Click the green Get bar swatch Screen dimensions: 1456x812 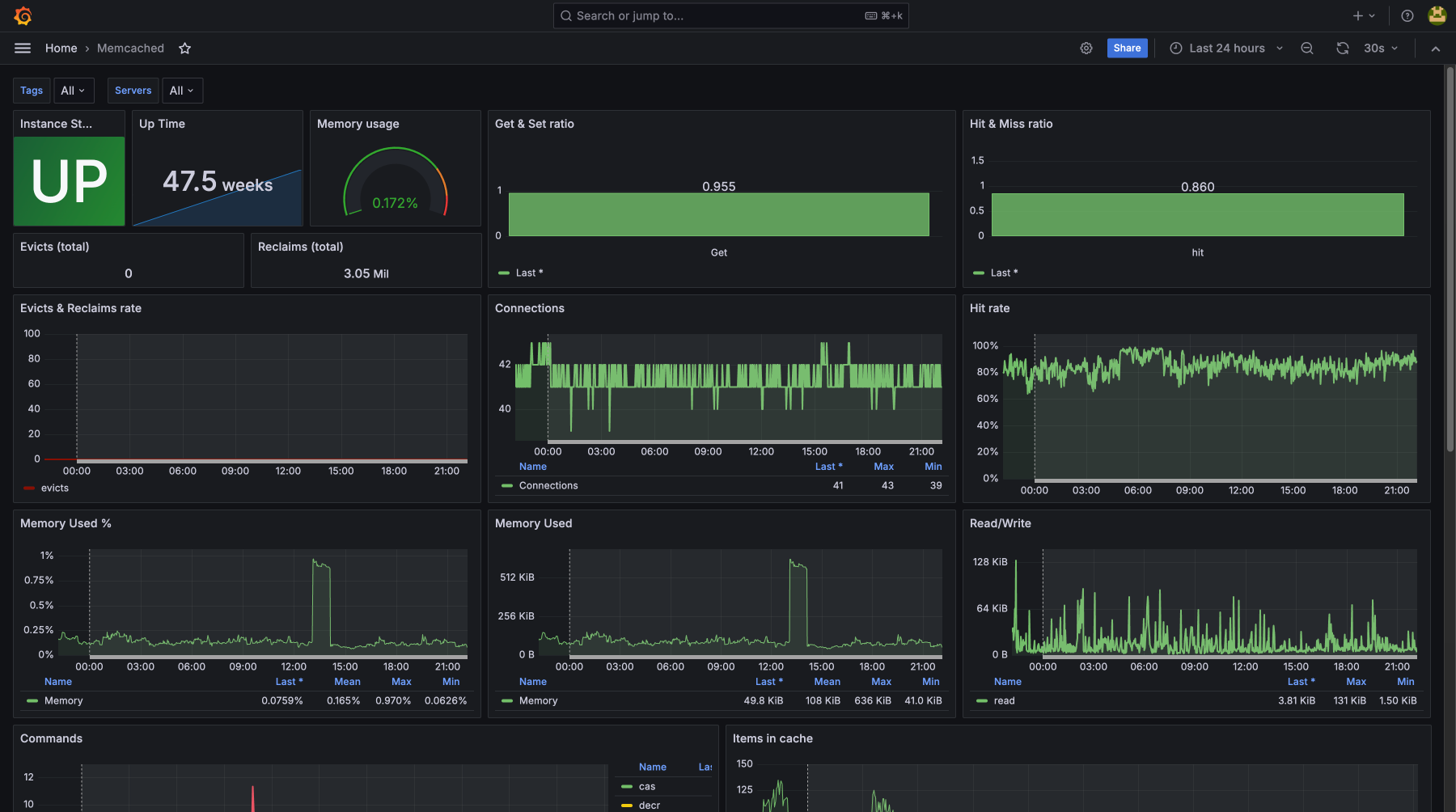coord(718,214)
